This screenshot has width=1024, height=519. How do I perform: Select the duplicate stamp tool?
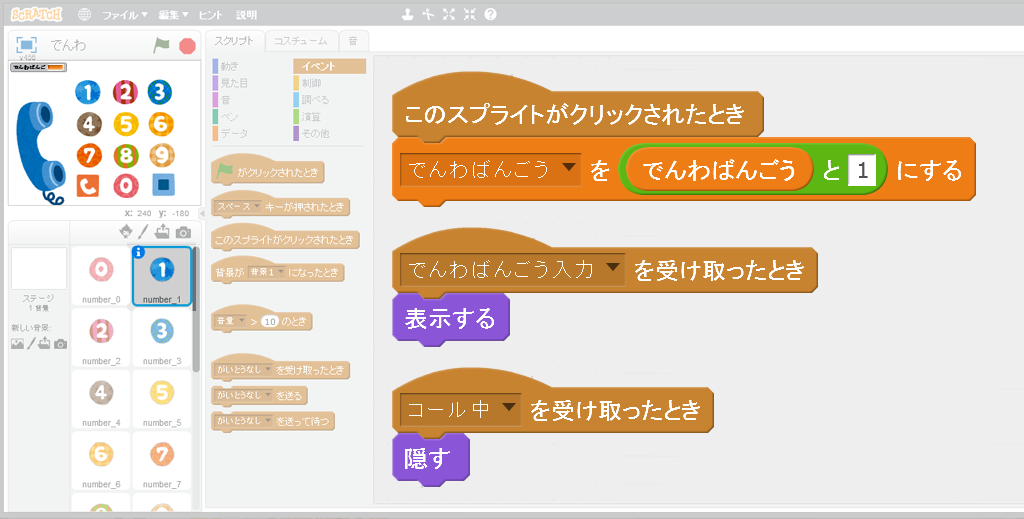coord(408,14)
